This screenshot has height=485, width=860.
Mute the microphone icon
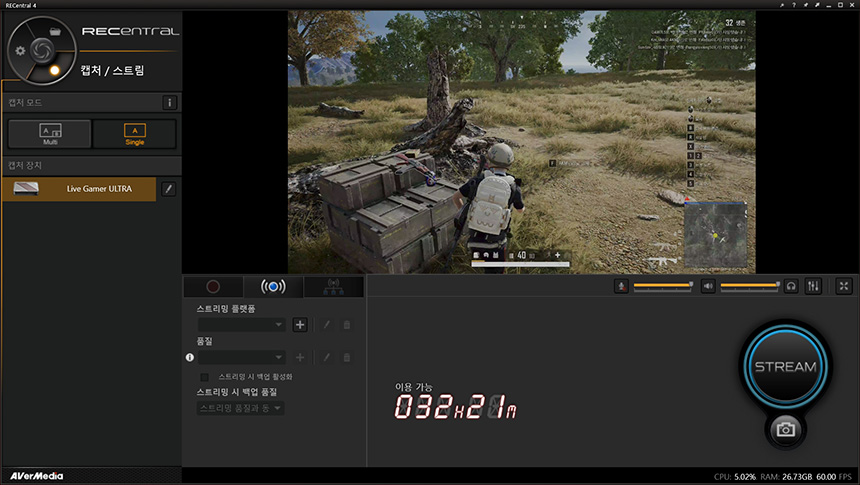point(621,286)
